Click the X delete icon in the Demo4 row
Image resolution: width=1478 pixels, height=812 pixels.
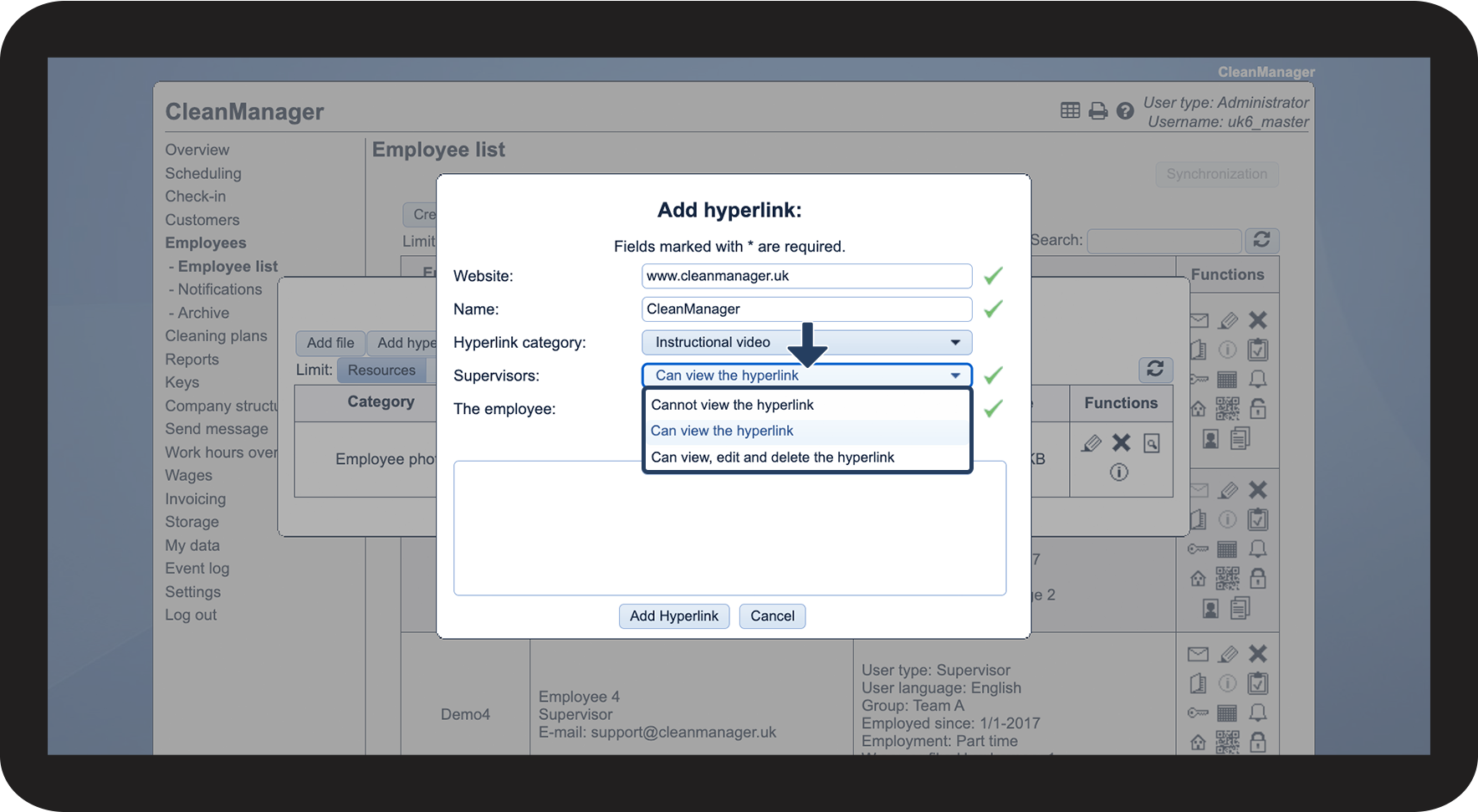click(x=1257, y=654)
